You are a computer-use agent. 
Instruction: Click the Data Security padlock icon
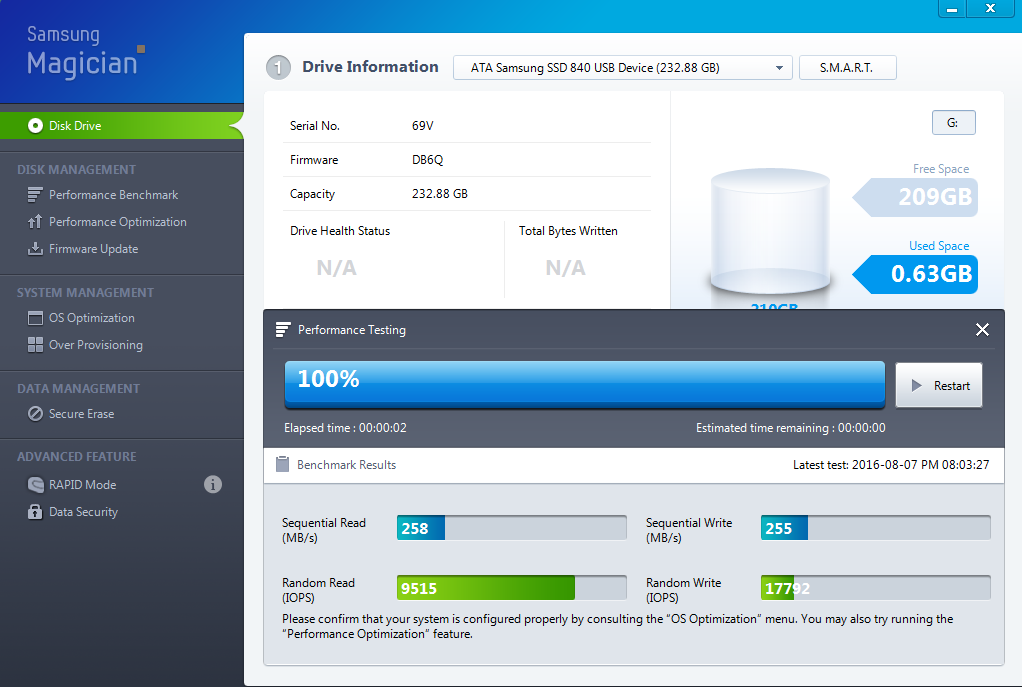pyautogui.click(x=35, y=512)
